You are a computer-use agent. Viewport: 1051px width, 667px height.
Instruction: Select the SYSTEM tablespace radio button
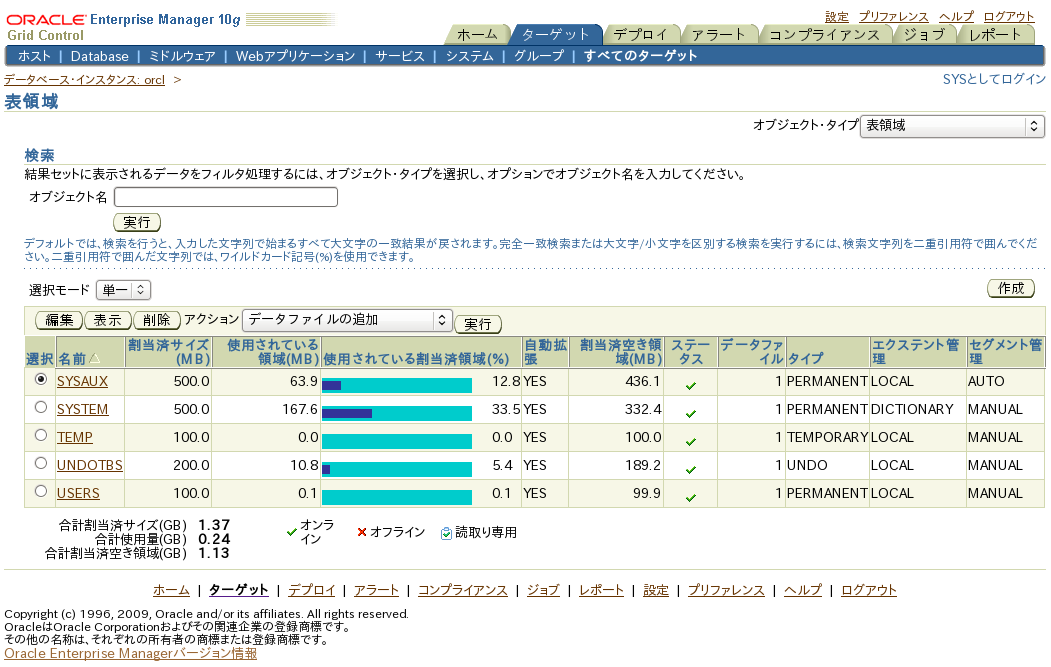(41, 408)
